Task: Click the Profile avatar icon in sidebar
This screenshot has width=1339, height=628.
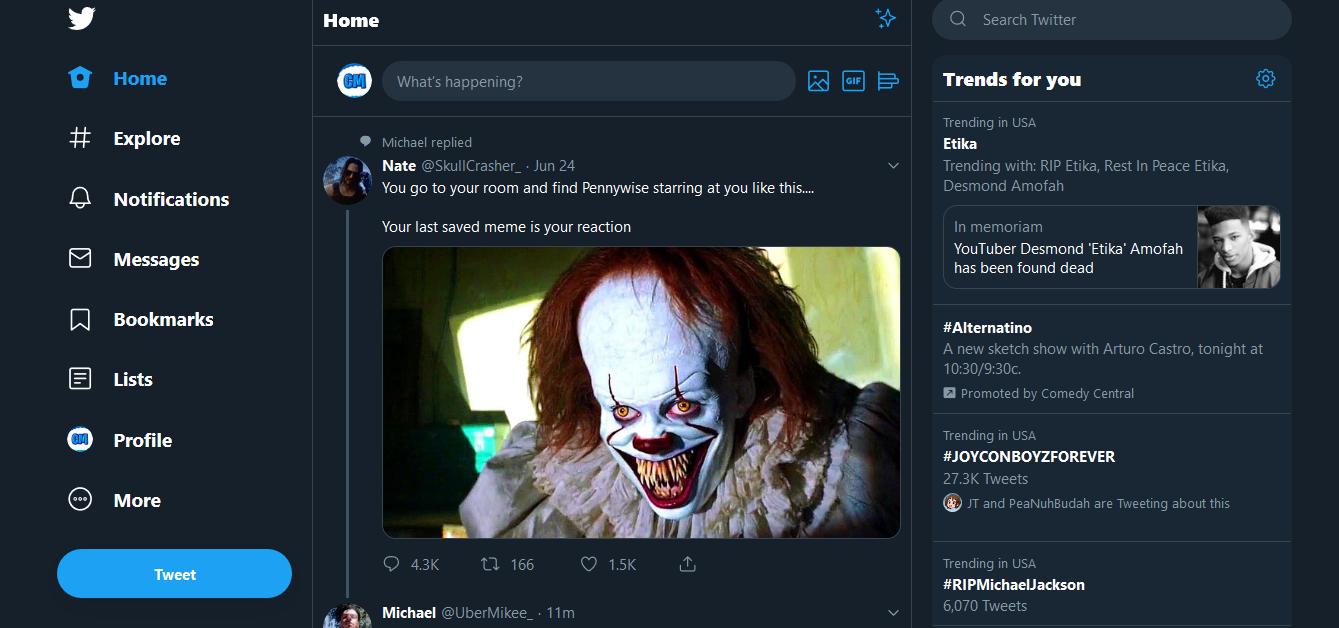Action: tap(80, 439)
